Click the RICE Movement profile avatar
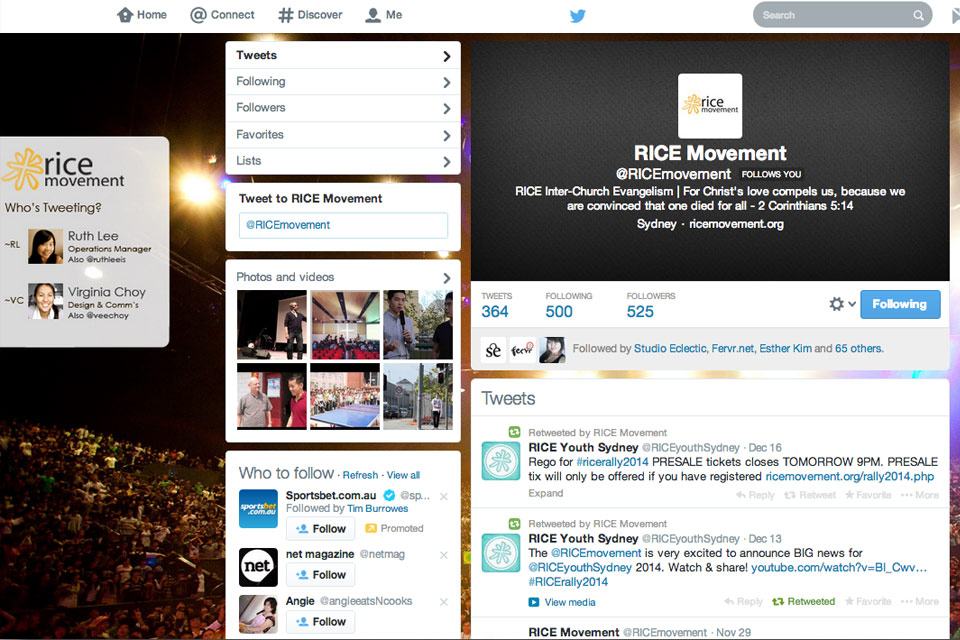Image resolution: width=960 pixels, height=640 pixels. click(x=710, y=106)
